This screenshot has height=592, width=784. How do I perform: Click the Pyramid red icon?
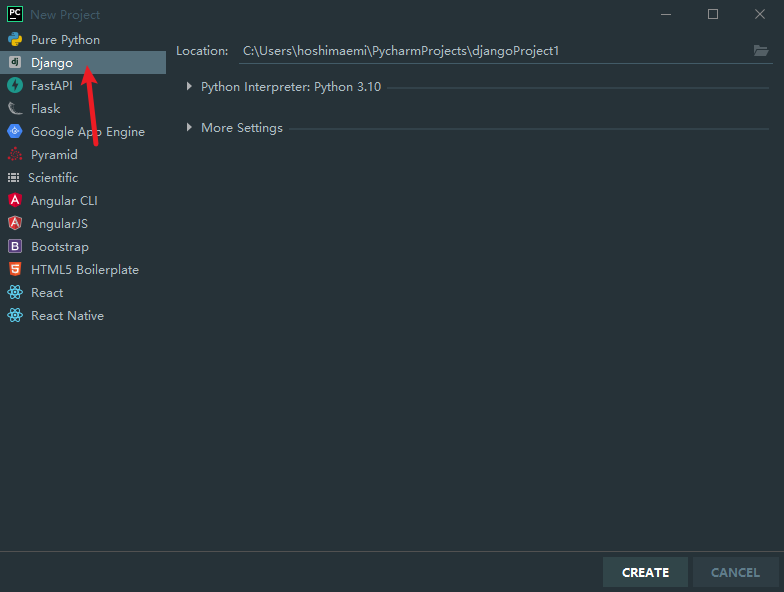tap(15, 154)
